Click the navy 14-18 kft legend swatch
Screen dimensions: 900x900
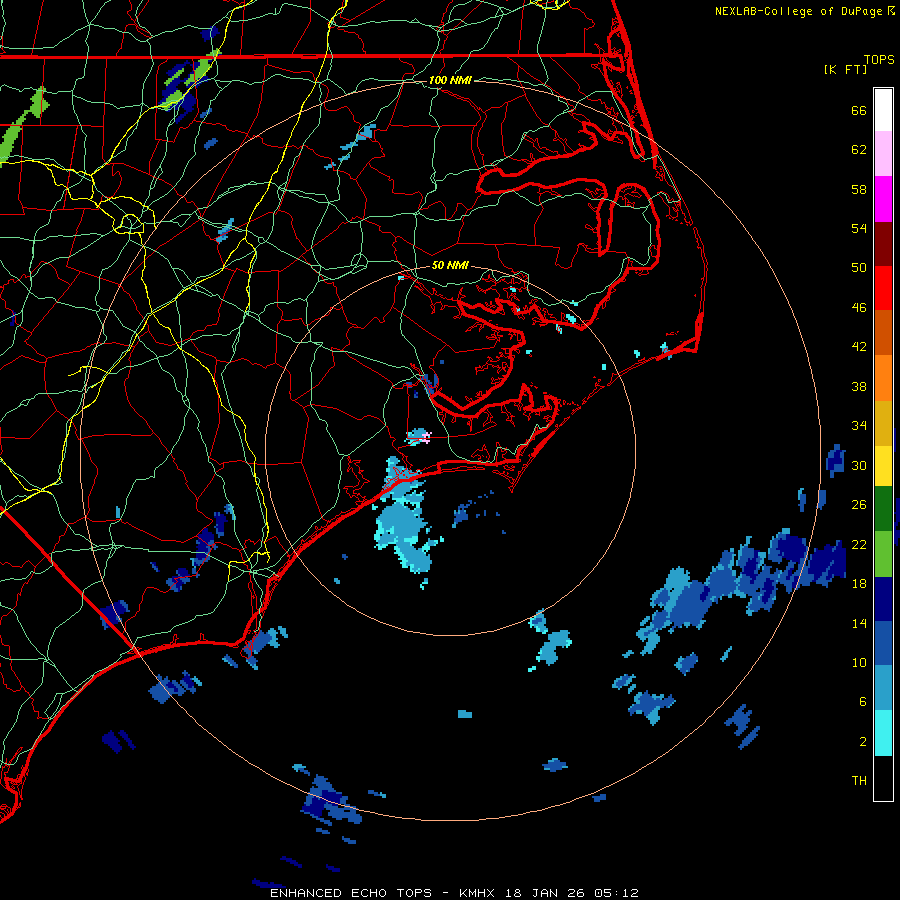point(883,599)
